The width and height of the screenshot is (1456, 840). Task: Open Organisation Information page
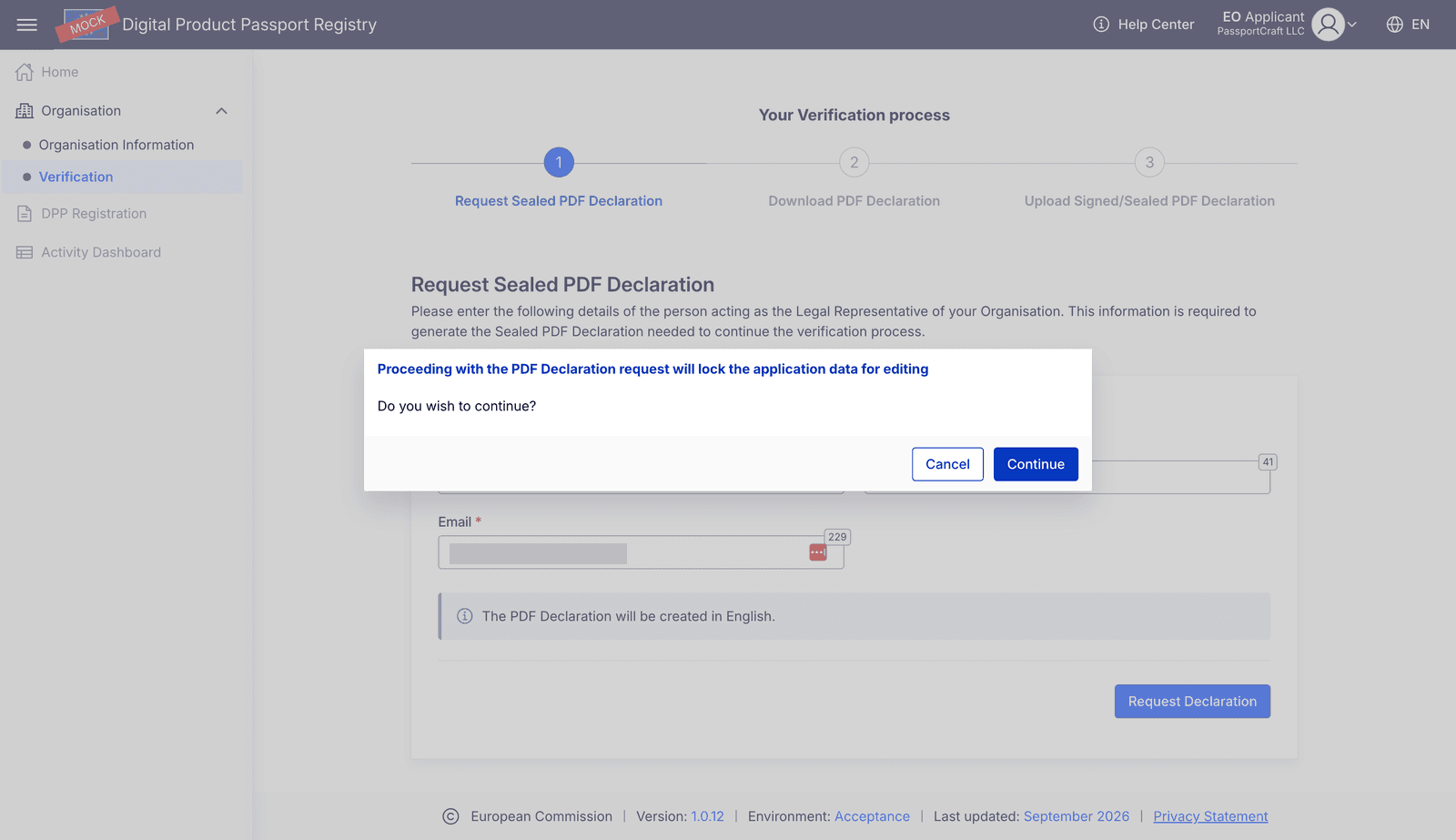point(116,145)
